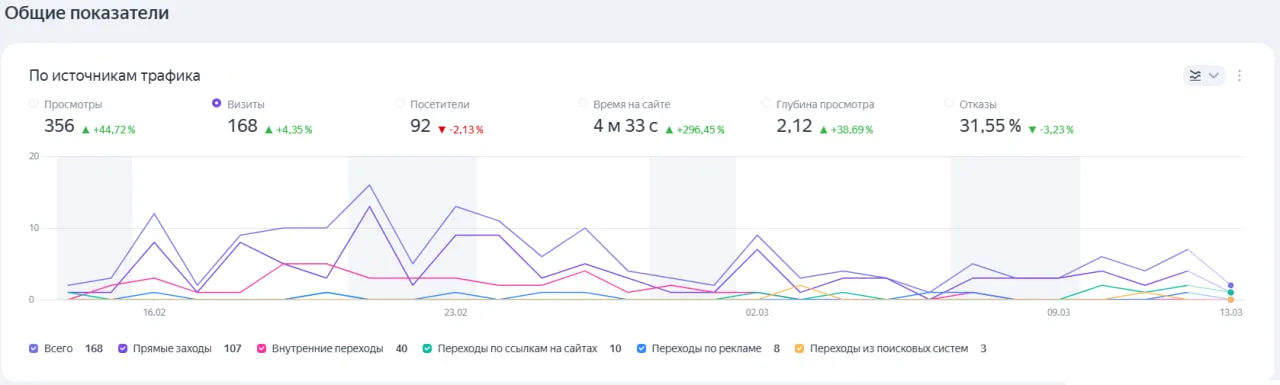Click the 356 views value
The image size is (1280, 385).
[59, 126]
